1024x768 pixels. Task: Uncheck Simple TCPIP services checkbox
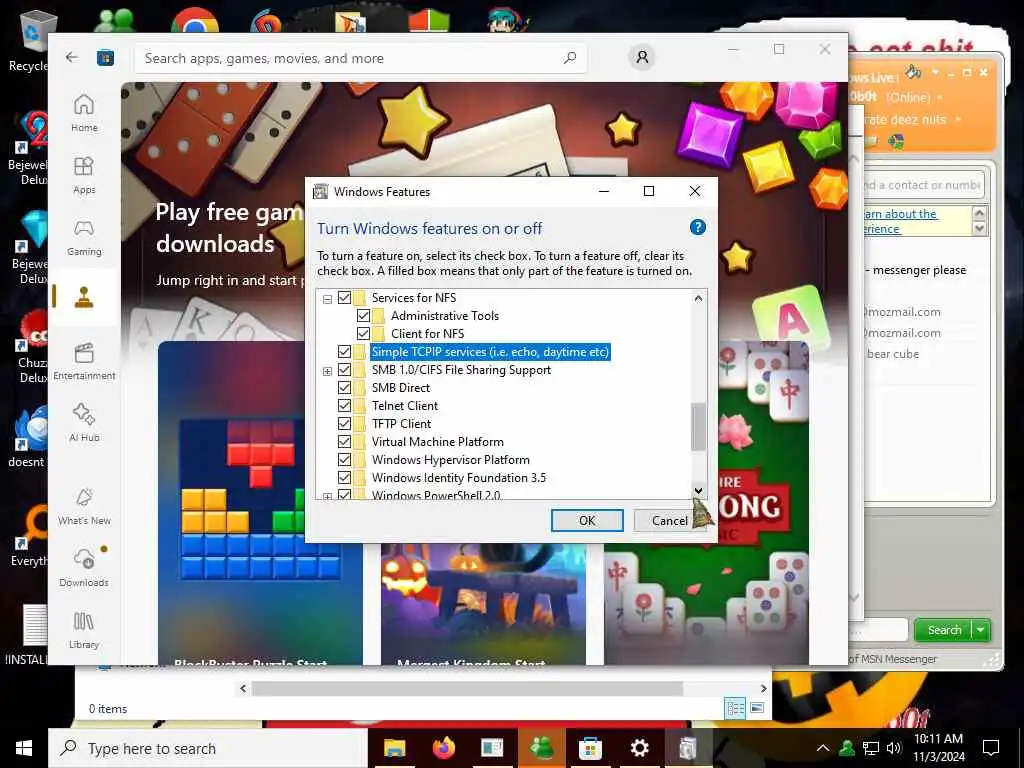345,352
